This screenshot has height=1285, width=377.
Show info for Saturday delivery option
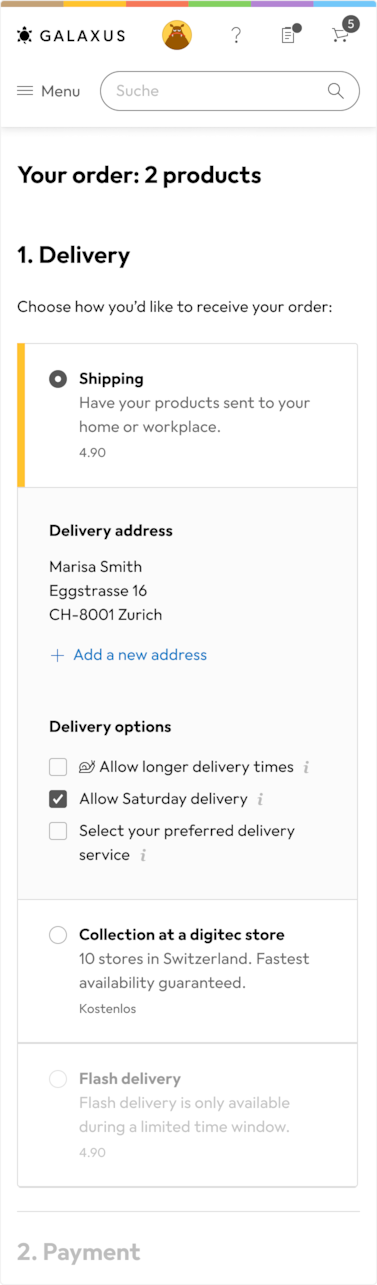click(x=260, y=800)
